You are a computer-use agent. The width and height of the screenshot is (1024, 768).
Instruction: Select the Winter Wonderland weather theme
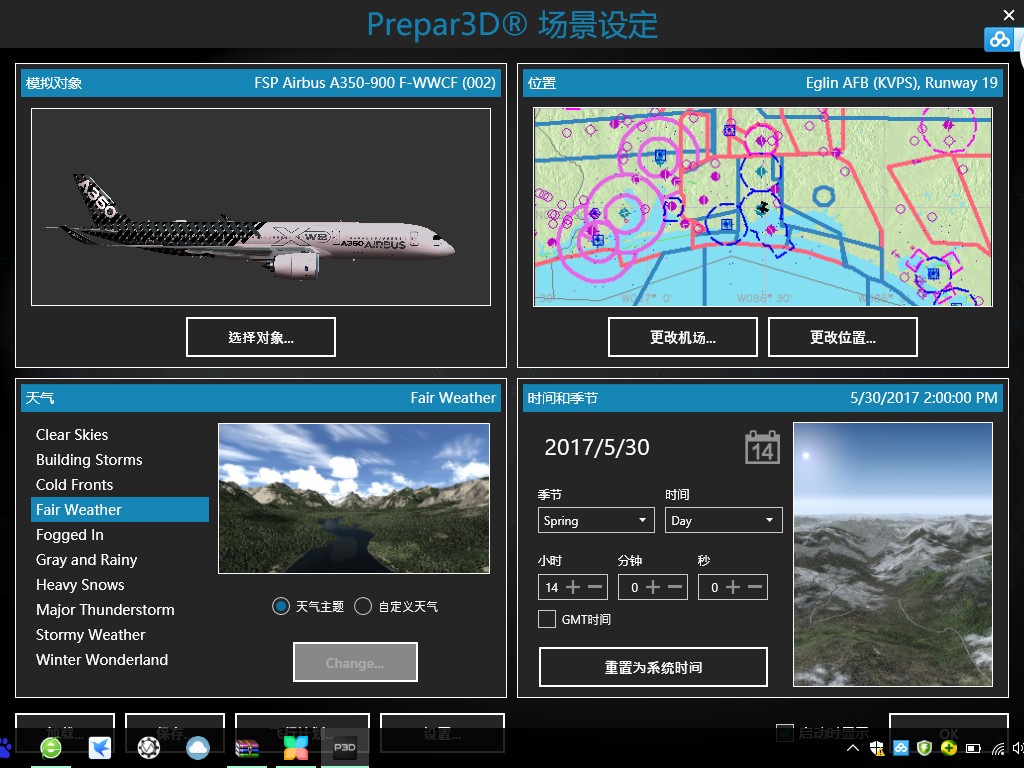101,659
